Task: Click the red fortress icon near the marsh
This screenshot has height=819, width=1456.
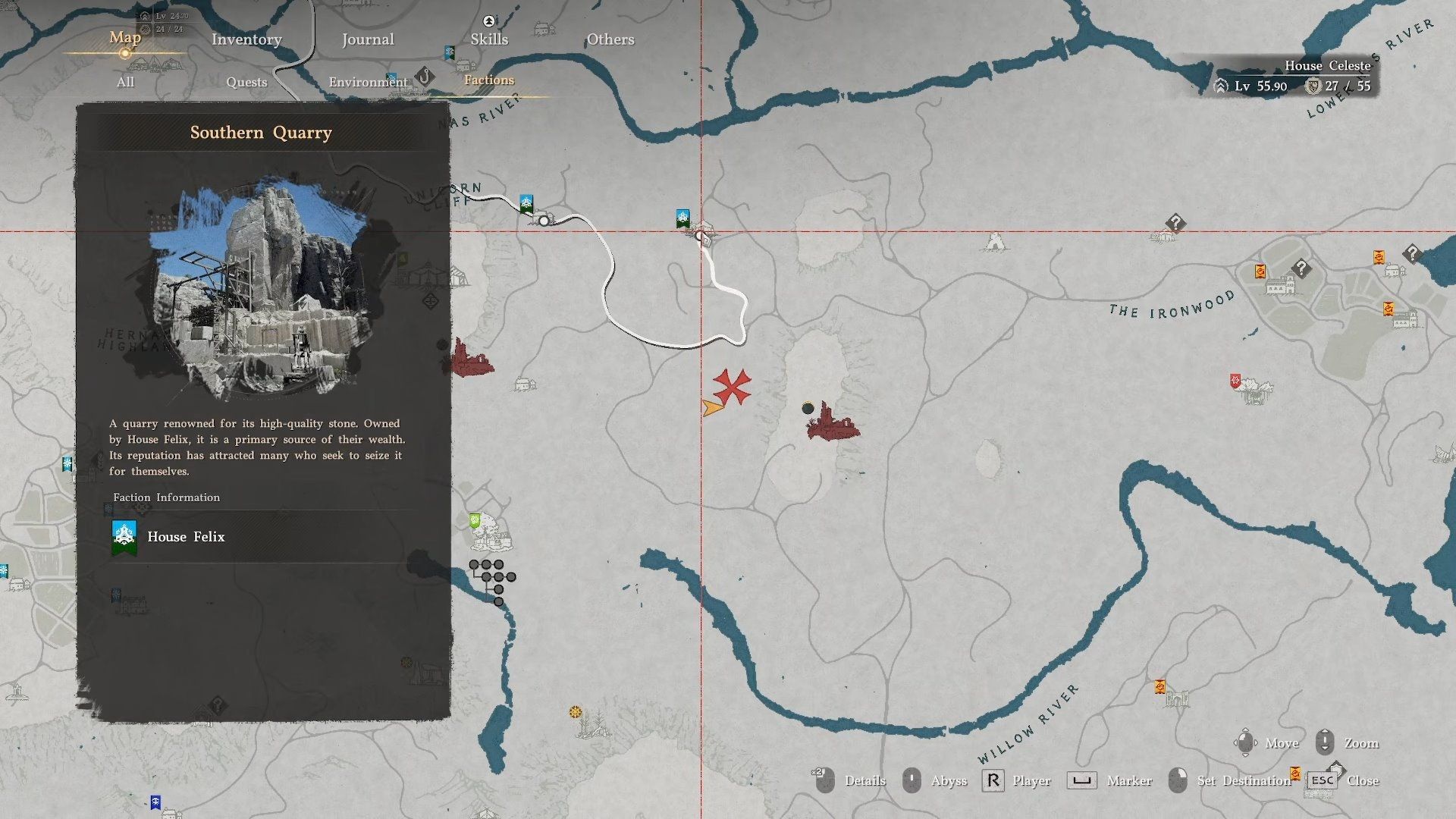Action: pos(832,425)
